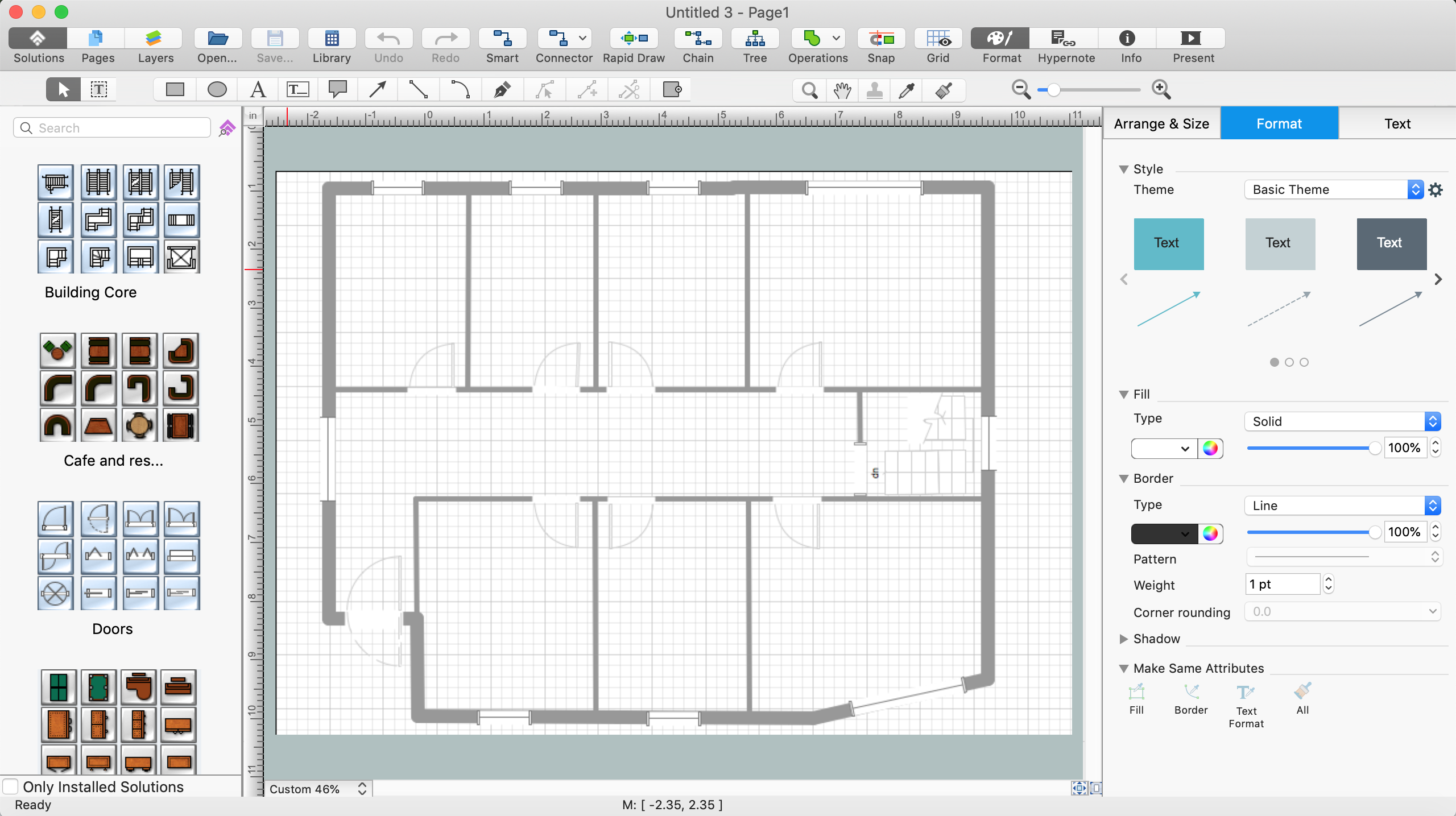Switch to the Text tab
The height and width of the screenshot is (816, 1456).
click(x=1396, y=123)
